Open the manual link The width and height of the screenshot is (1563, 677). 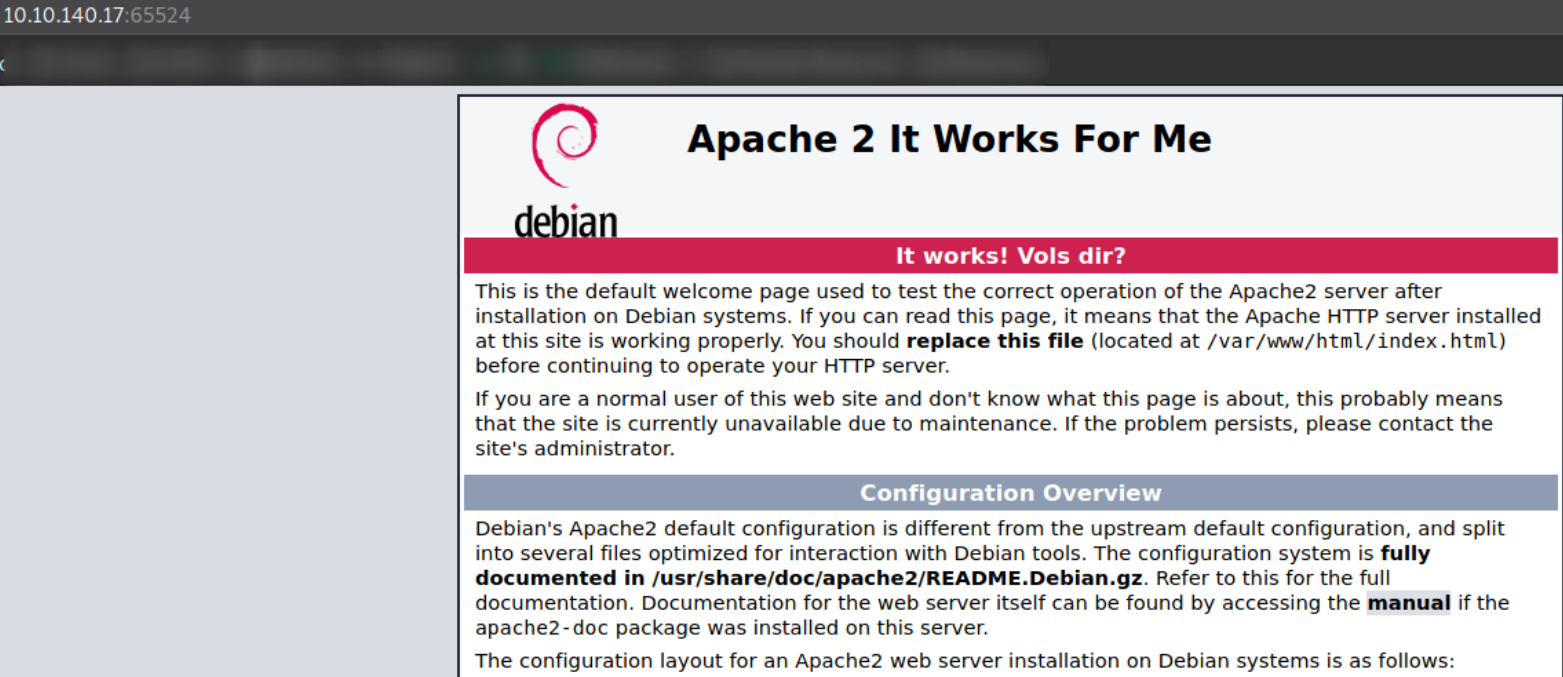1408,603
